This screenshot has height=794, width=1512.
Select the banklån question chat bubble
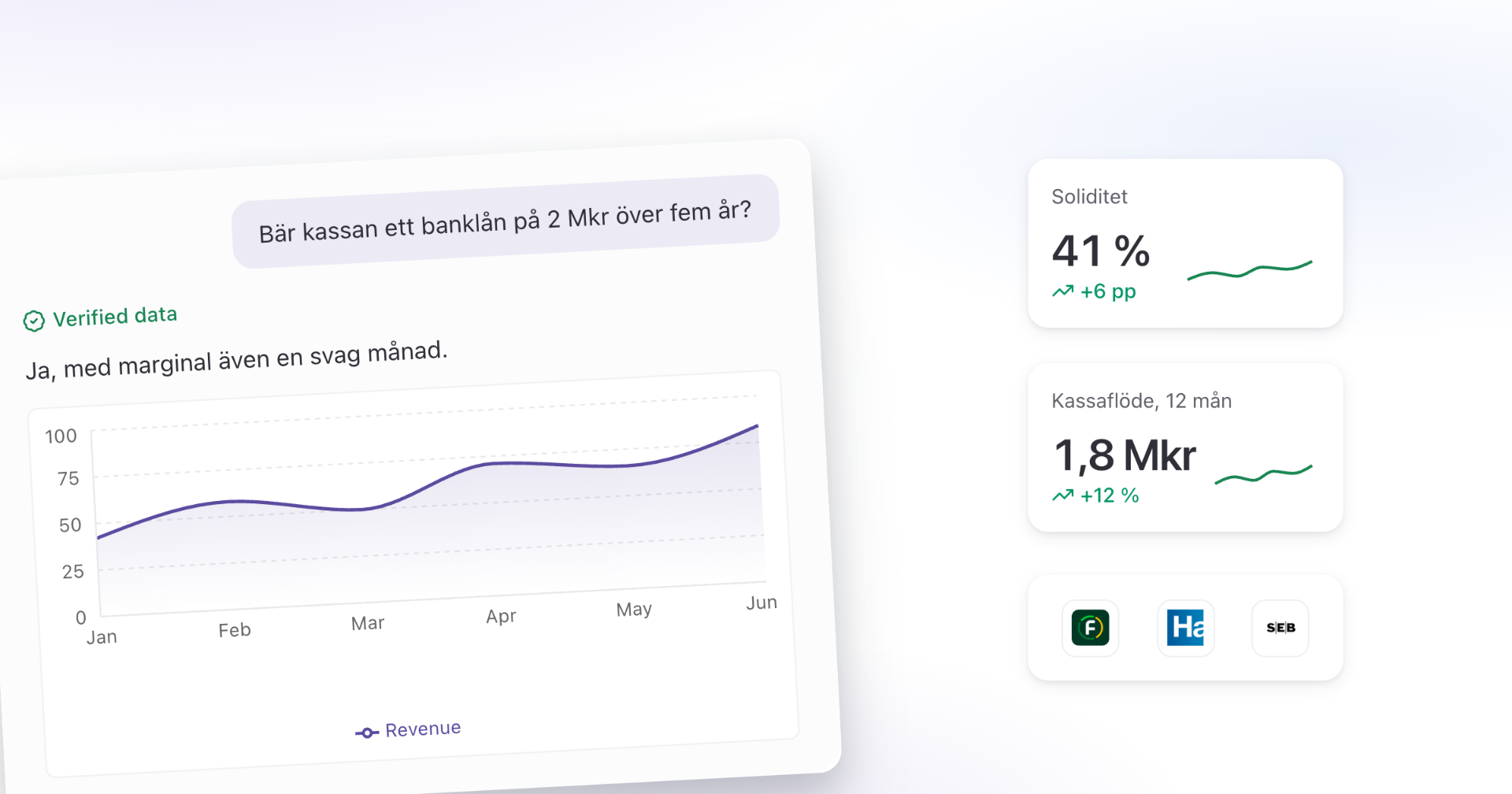pyautogui.click(x=506, y=221)
